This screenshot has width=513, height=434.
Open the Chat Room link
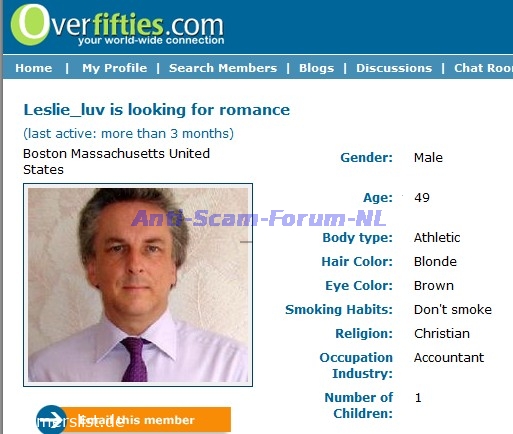coord(483,68)
